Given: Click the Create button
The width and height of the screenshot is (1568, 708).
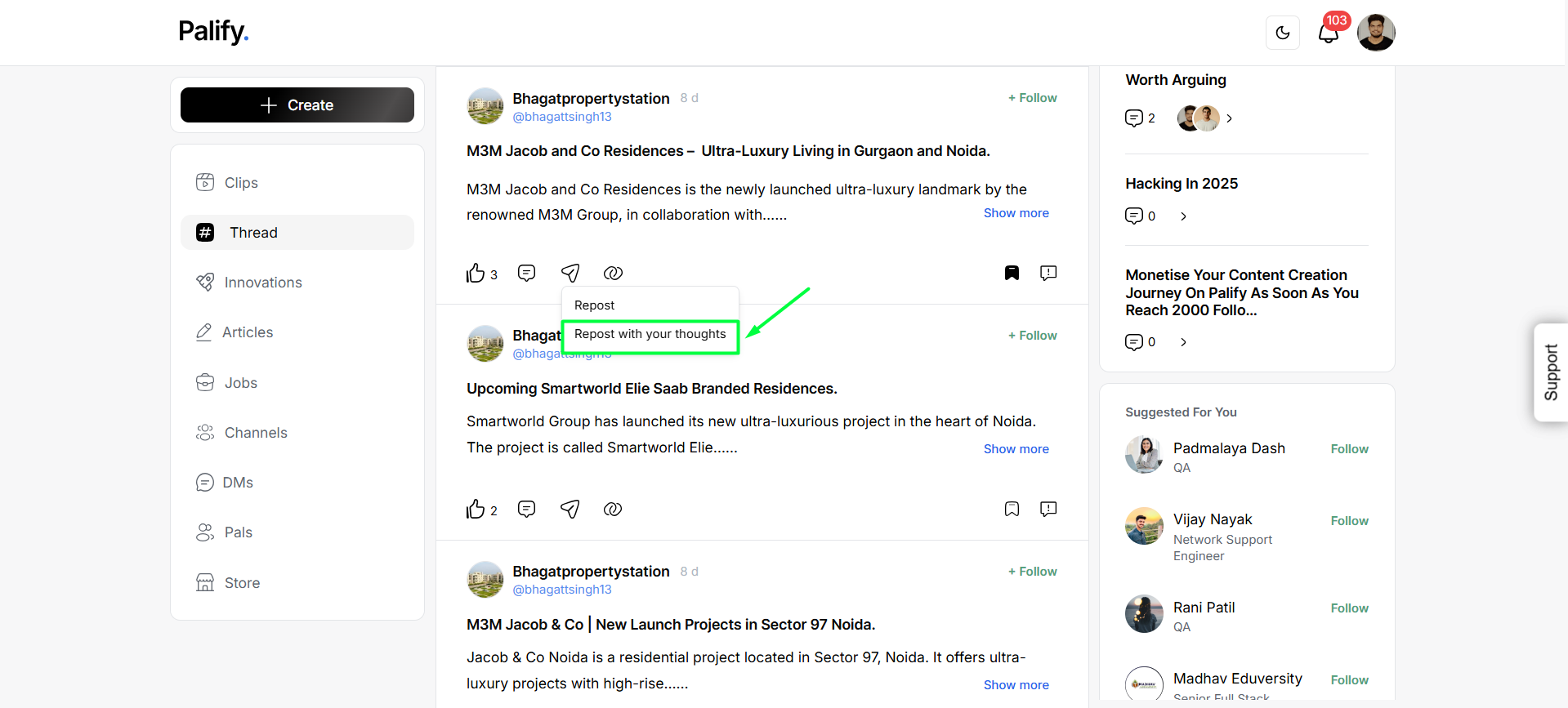Looking at the screenshot, I should [297, 105].
